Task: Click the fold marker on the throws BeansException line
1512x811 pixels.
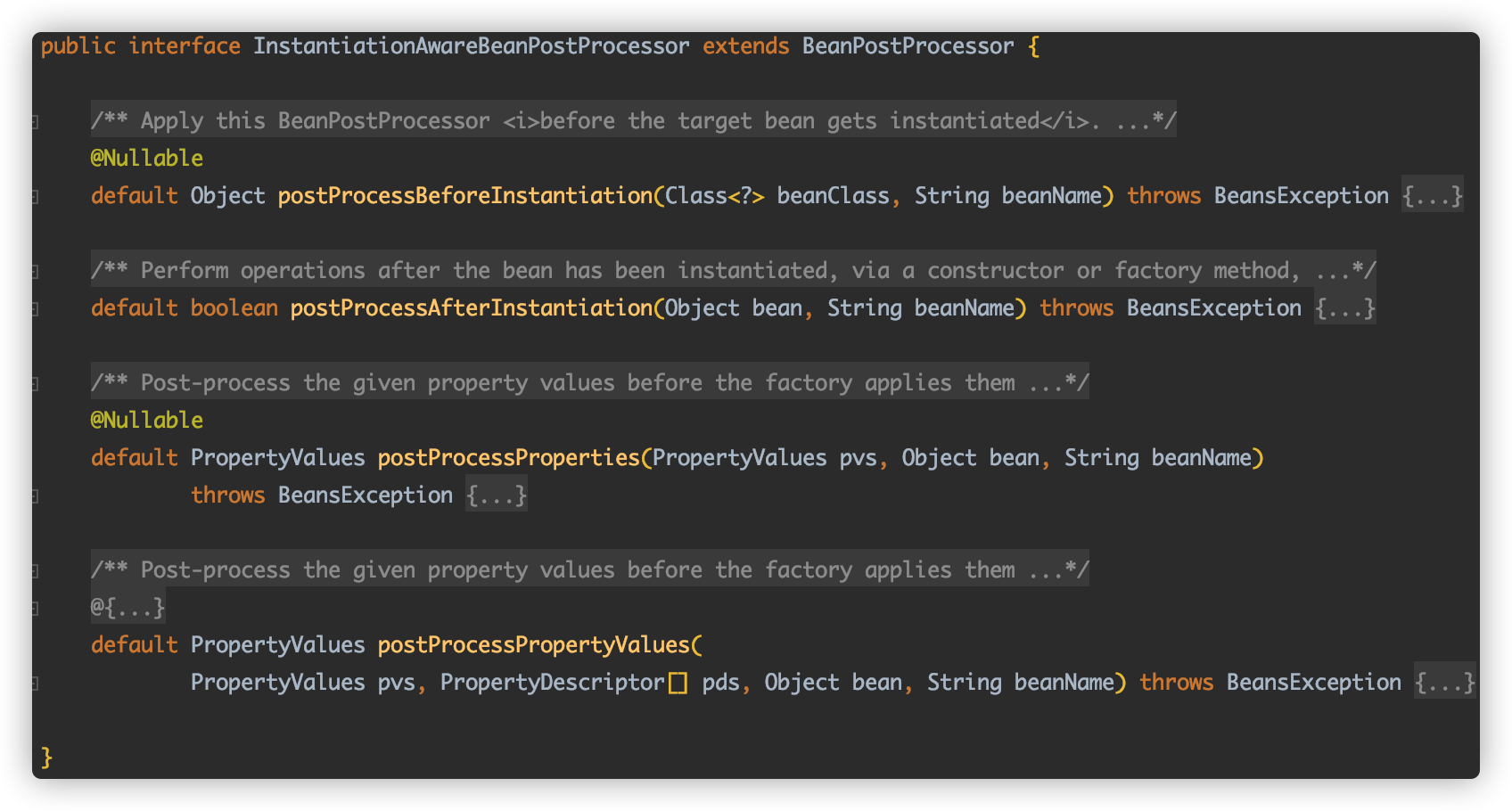Action: coord(34,495)
